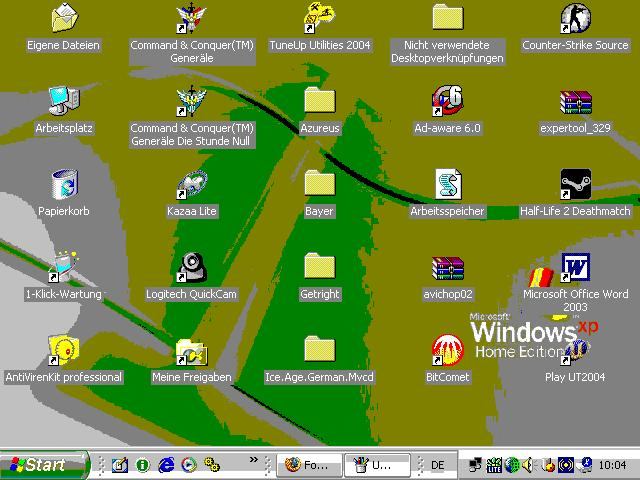640x480 pixels.
Task: Select the expertool_329 archive icon
Action: click(576, 102)
